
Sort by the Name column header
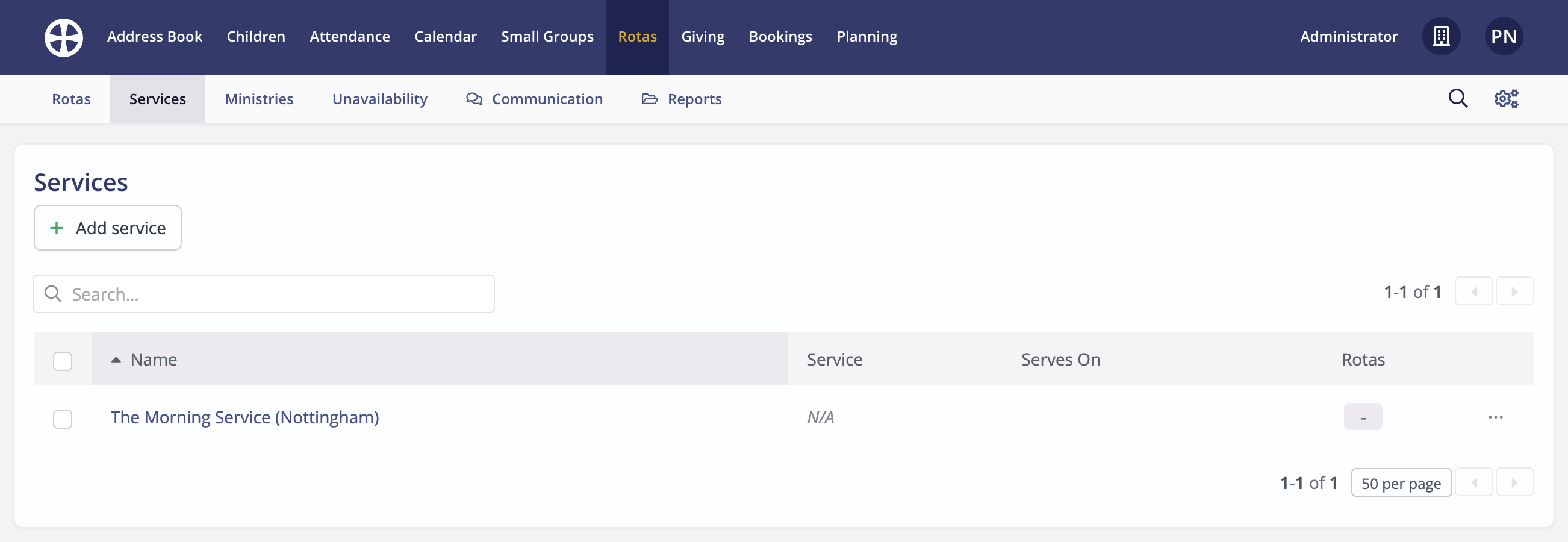(x=154, y=360)
